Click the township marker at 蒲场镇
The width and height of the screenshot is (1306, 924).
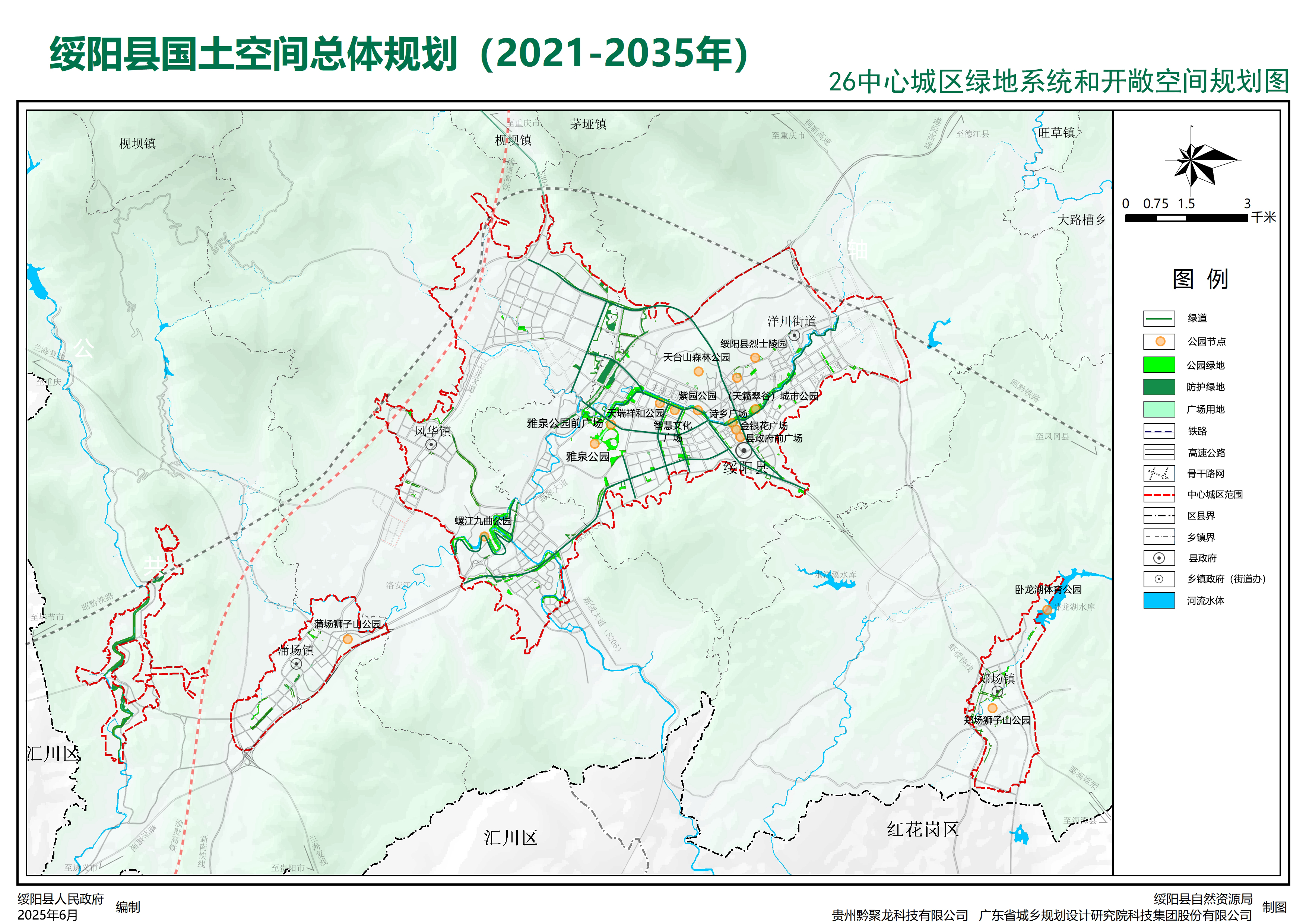pyautogui.click(x=296, y=664)
